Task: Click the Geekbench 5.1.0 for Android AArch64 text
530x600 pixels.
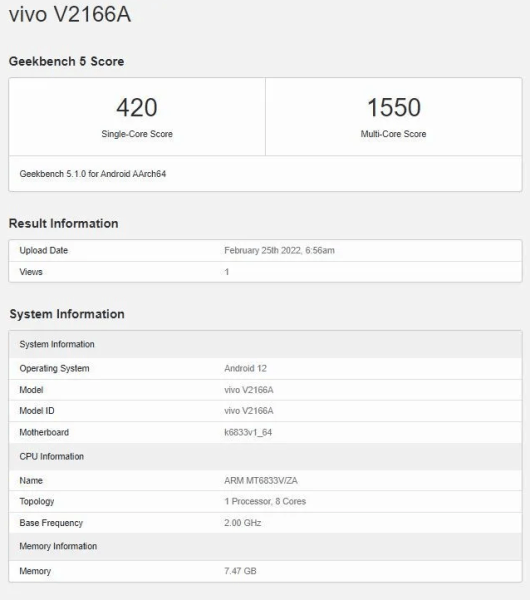Action: (93, 174)
